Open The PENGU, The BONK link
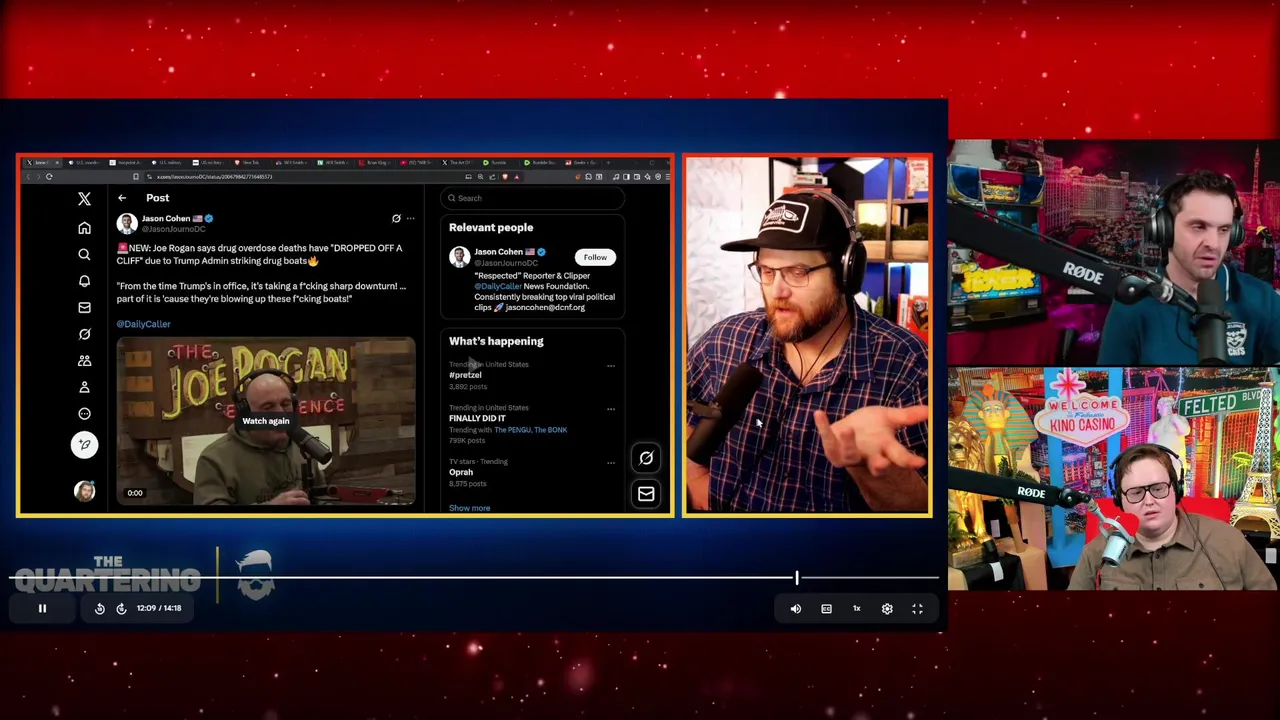Viewport: 1280px width, 720px height. (530, 430)
